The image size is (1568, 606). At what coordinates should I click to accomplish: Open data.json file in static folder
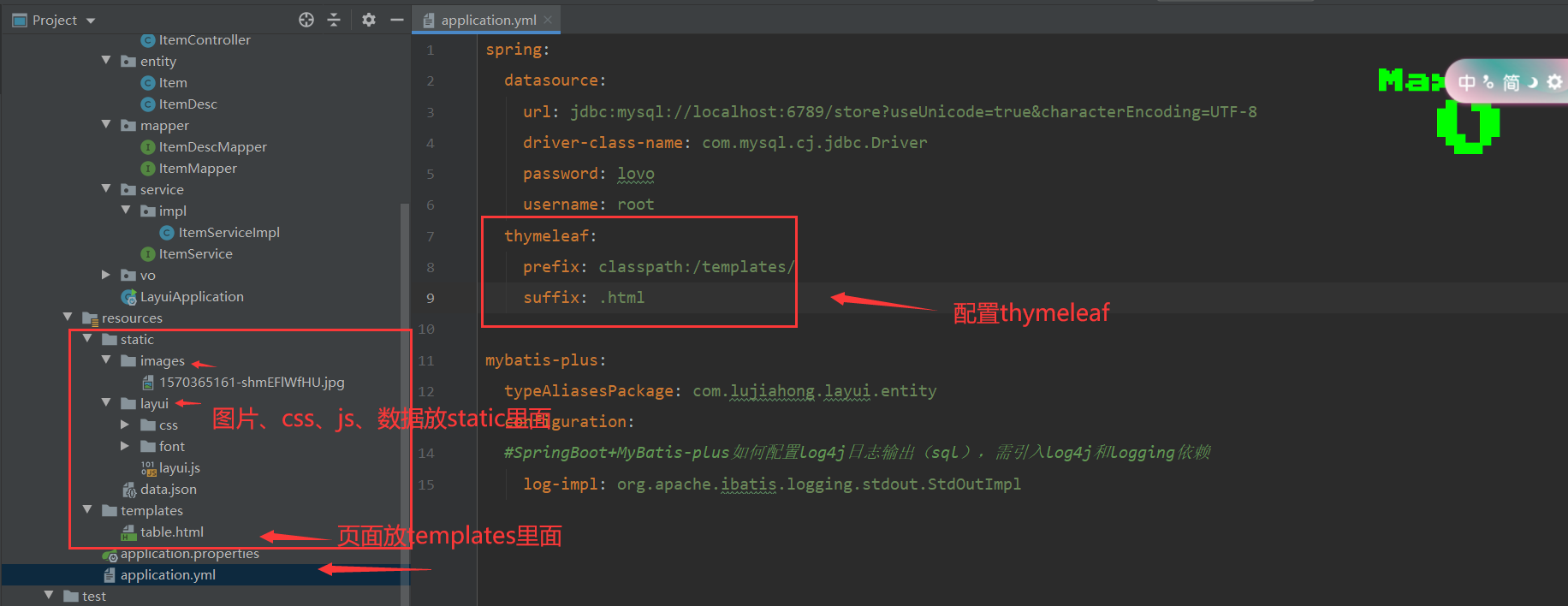(168, 490)
